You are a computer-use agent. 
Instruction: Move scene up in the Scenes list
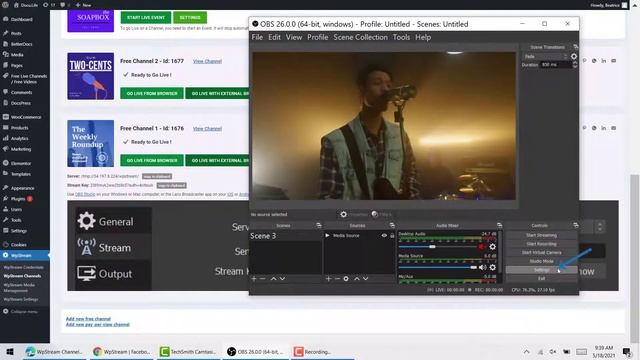tap(273, 279)
